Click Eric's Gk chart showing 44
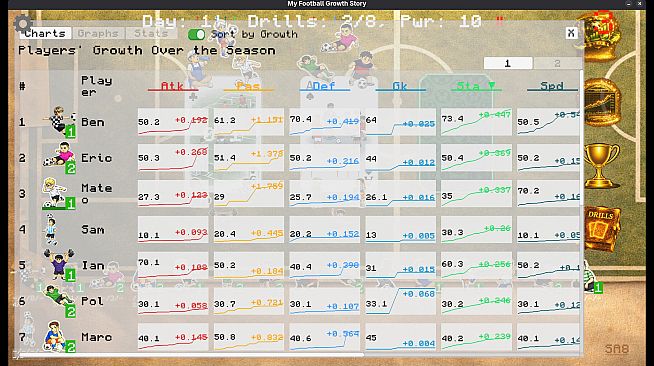This screenshot has height=366, width=654. pos(400,158)
